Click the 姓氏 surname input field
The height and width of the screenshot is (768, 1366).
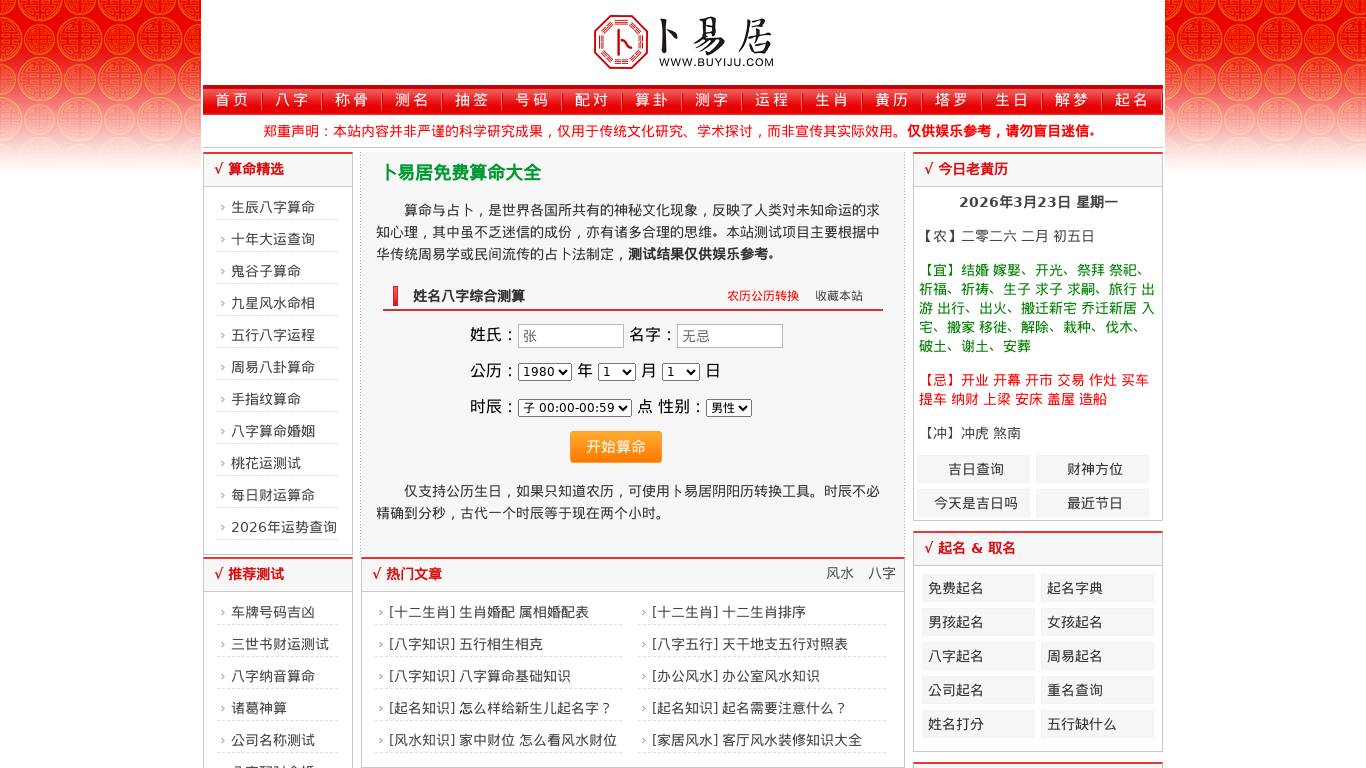point(571,336)
